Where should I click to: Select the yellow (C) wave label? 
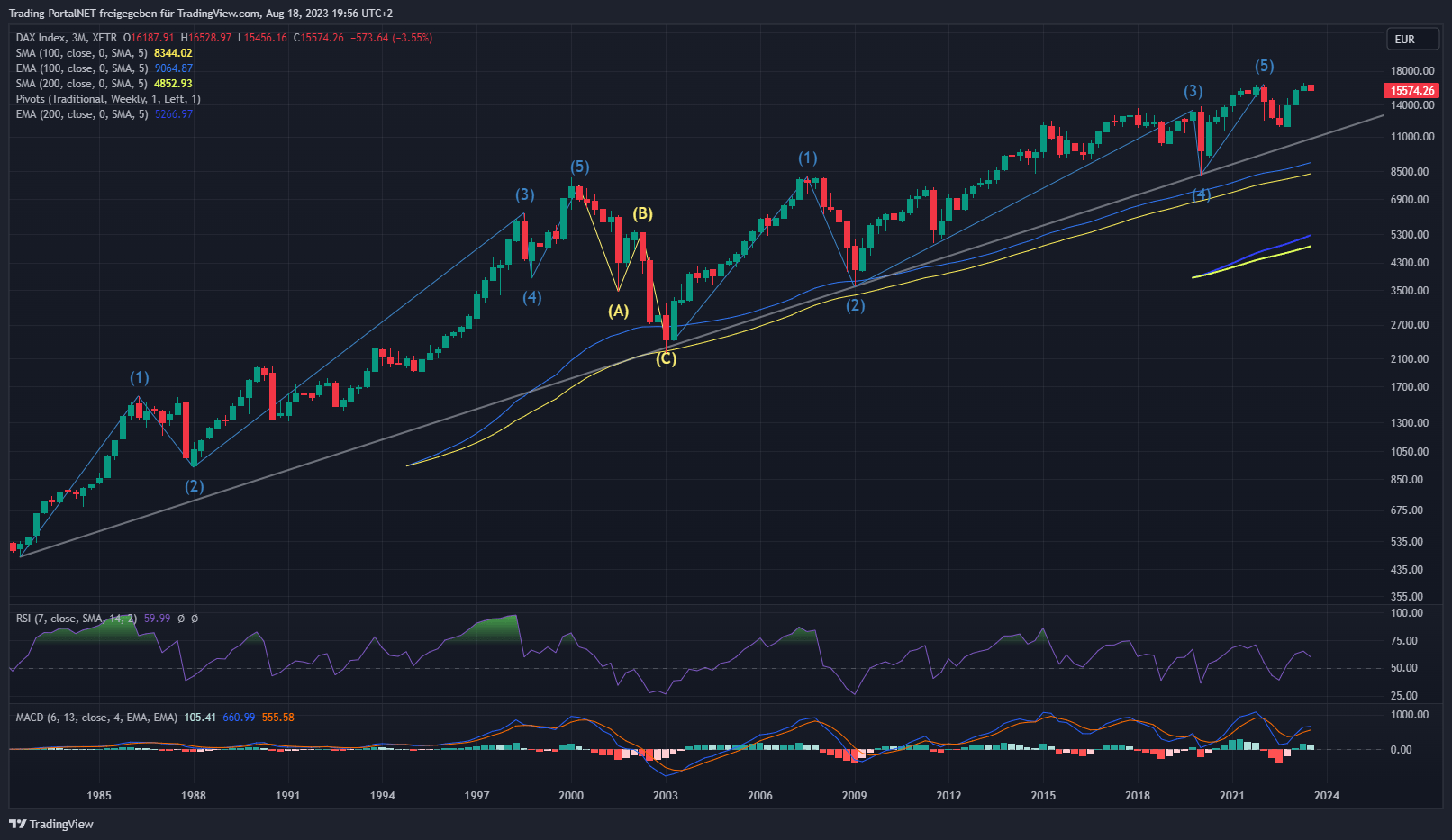[666, 359]
